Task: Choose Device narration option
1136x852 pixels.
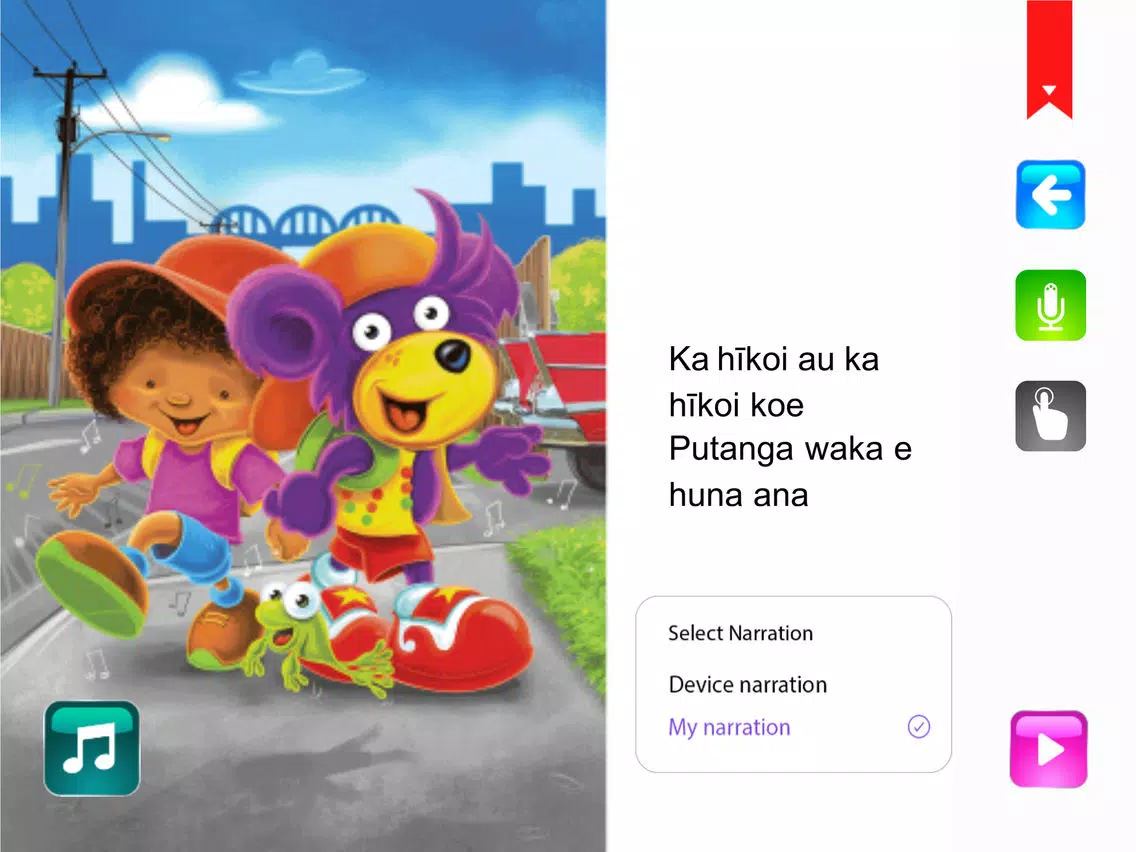Action: pos(748,685)
